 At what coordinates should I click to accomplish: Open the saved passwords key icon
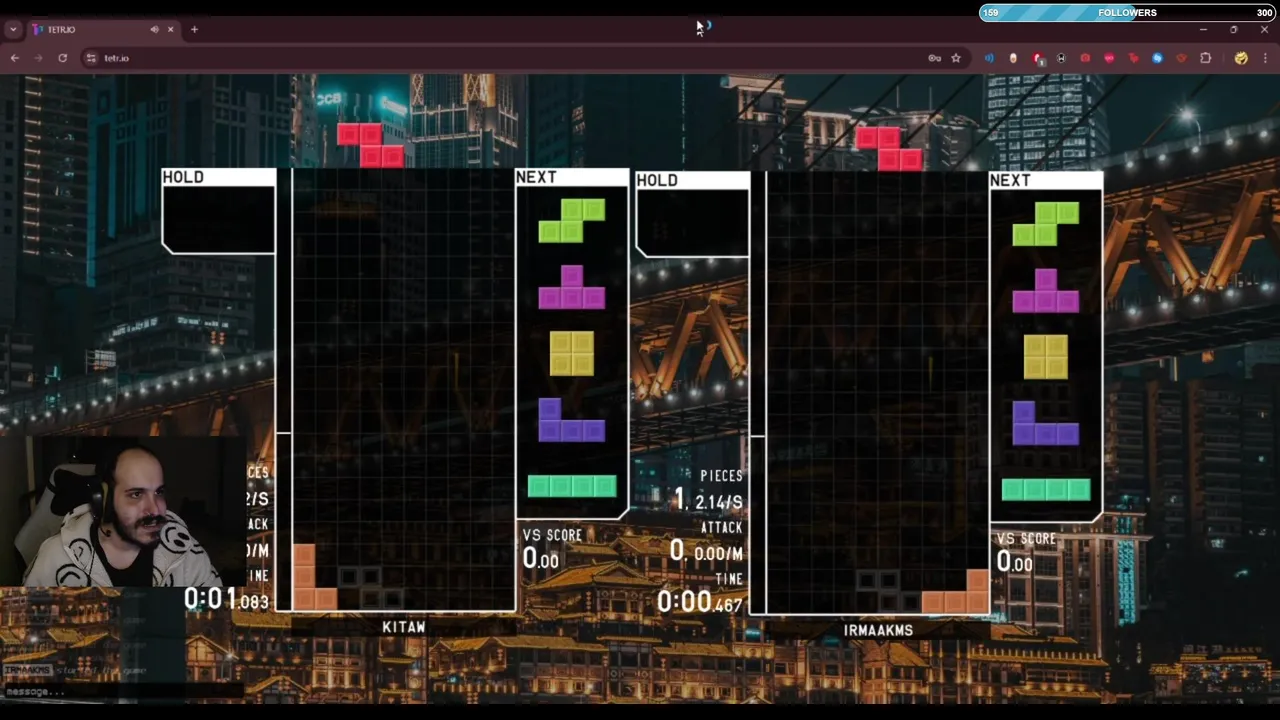(934, 58)
